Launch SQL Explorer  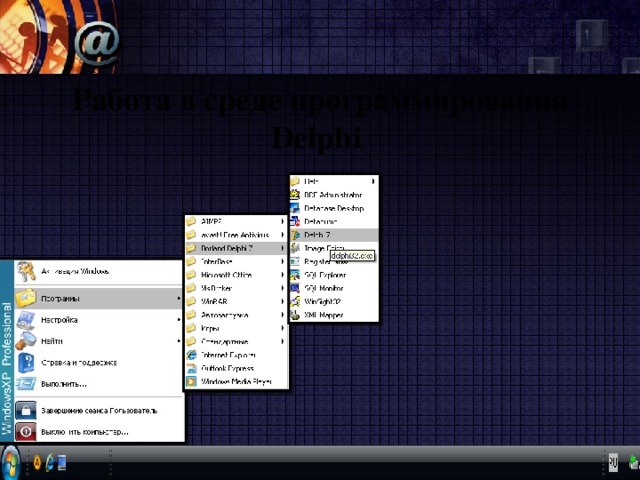pyautogui.click(x=325, y=274)
